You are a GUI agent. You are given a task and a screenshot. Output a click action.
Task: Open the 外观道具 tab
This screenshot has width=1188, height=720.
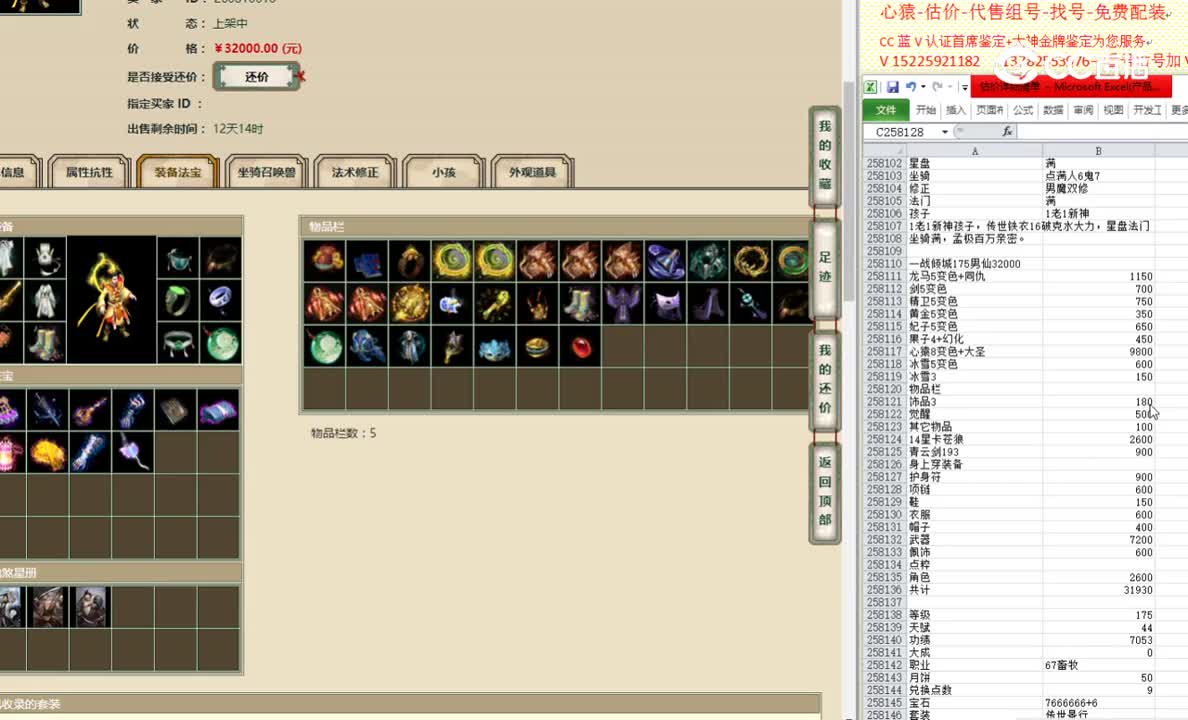pos(533,172)
